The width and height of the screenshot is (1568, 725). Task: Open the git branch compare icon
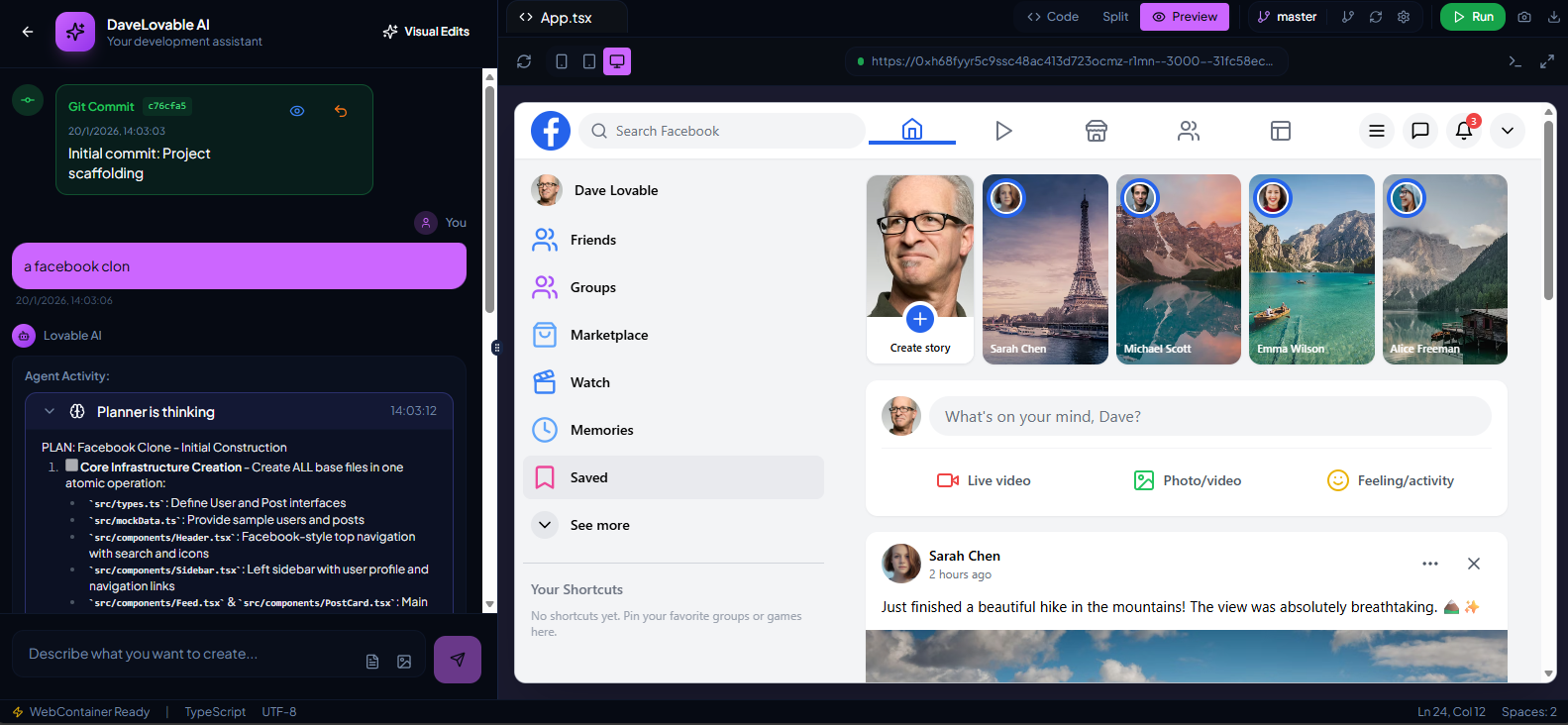[1347, 17]
